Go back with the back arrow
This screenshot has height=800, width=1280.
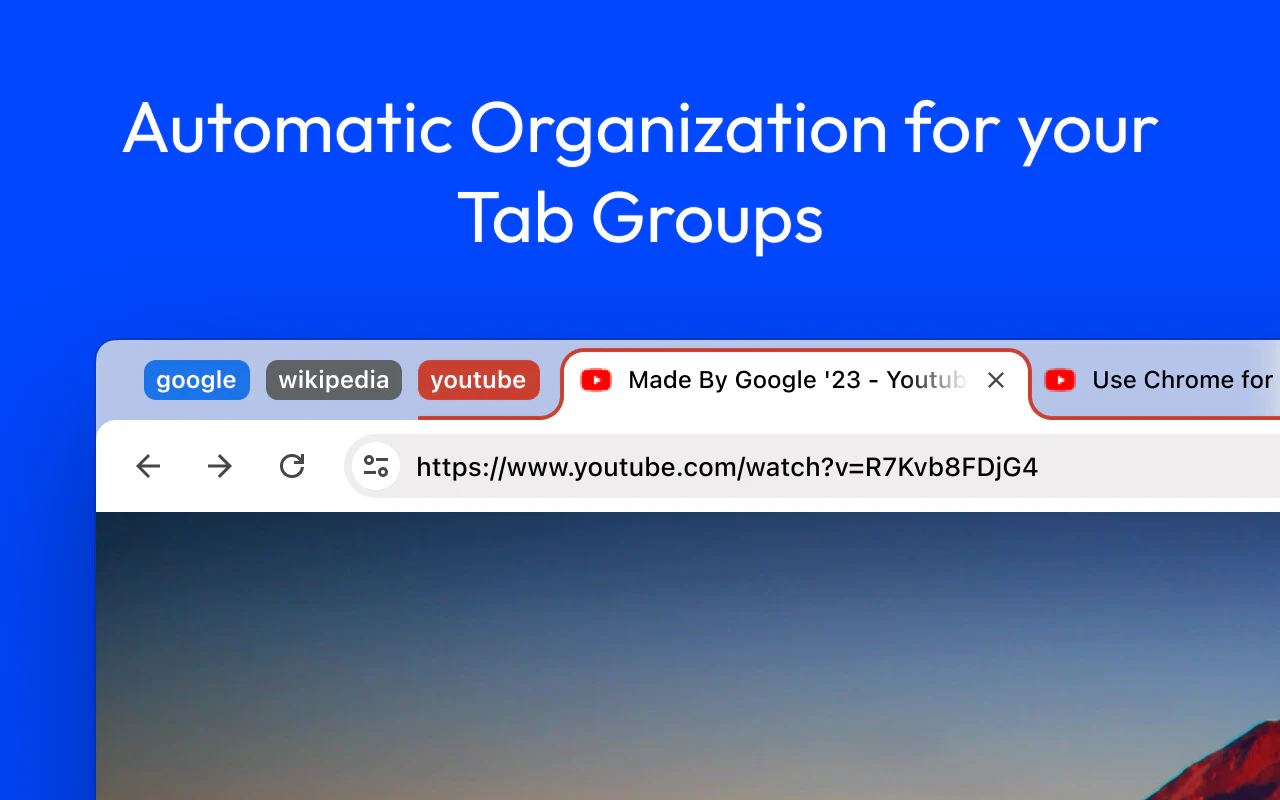[x=148, y=466]
